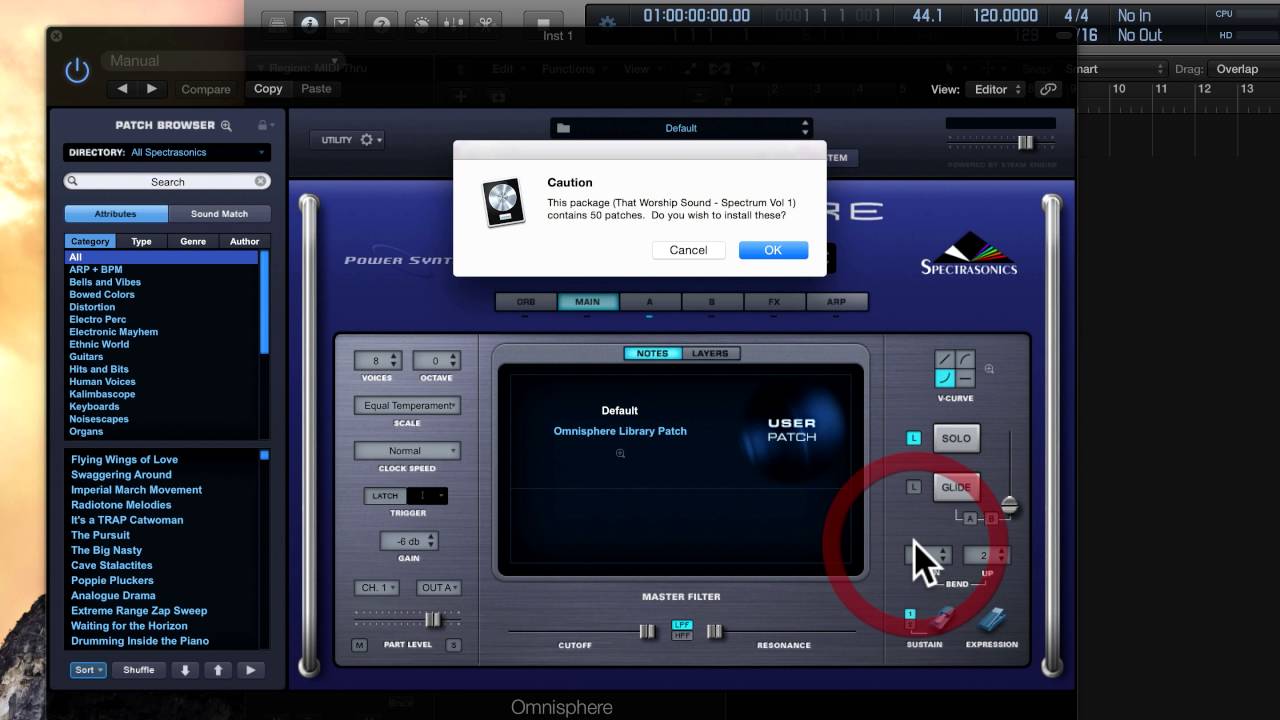Image resolution: width=1280 pixels, height=720 pixels.
Task: Open the Sort dropdown
Action: coord(88,670)
